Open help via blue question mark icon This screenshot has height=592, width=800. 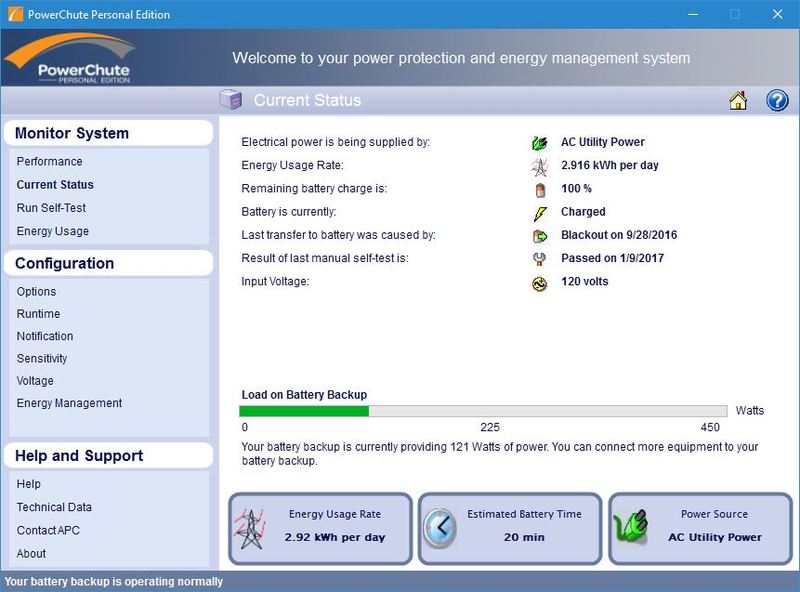click(x=777, y=101)
